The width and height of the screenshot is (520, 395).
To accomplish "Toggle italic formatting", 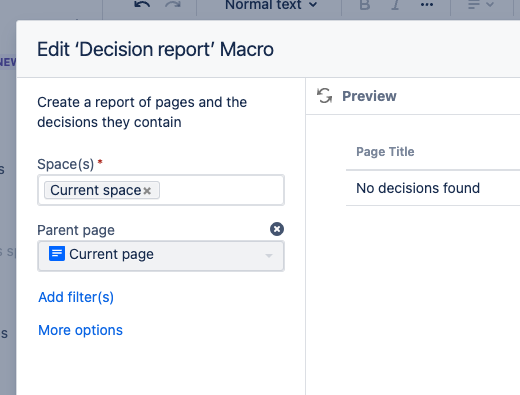I will pyautogui.click(x=395, y=5).
